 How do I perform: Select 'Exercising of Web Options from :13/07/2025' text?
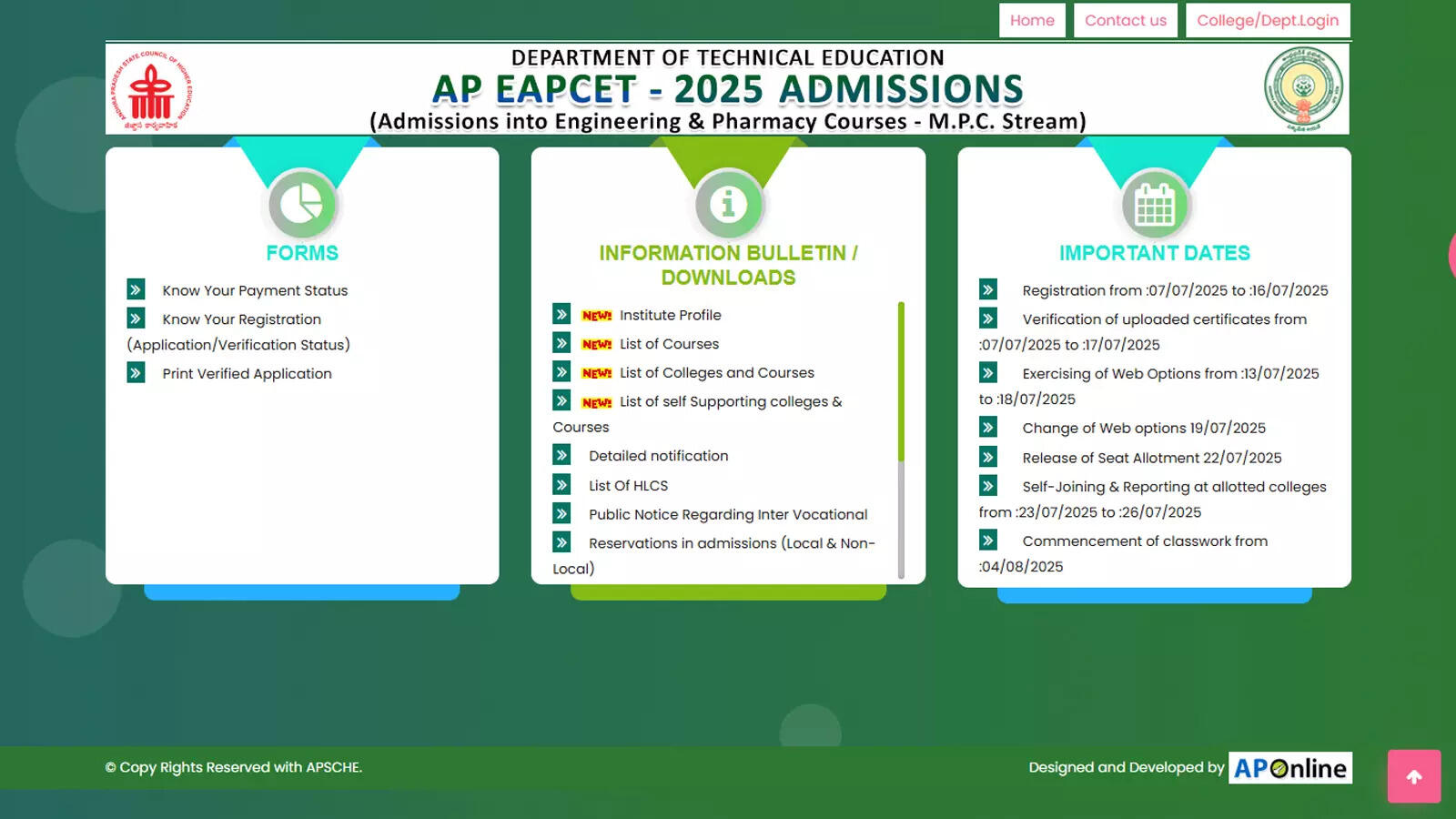point(1170,374)
